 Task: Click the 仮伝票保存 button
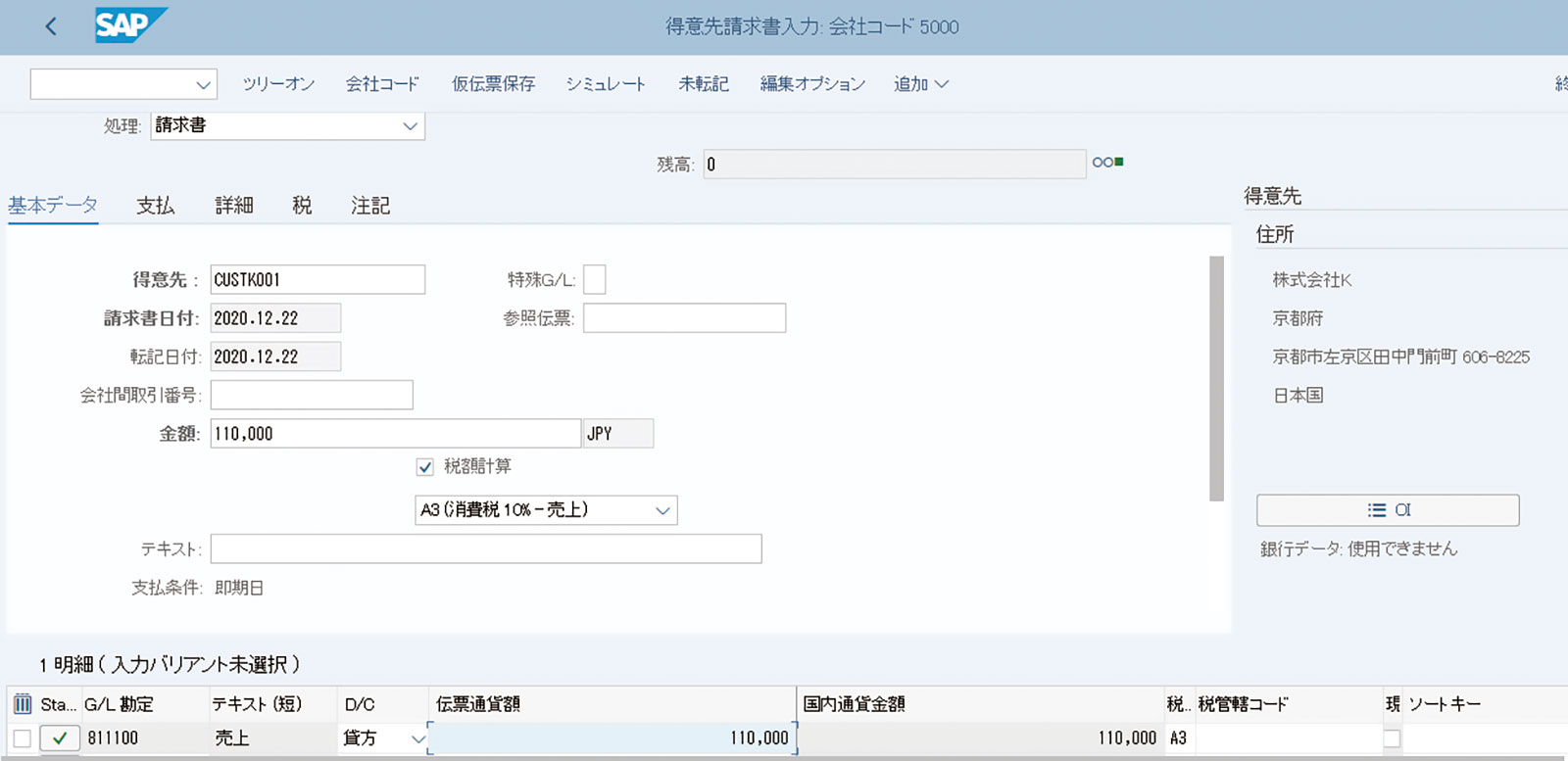[493, 84]
